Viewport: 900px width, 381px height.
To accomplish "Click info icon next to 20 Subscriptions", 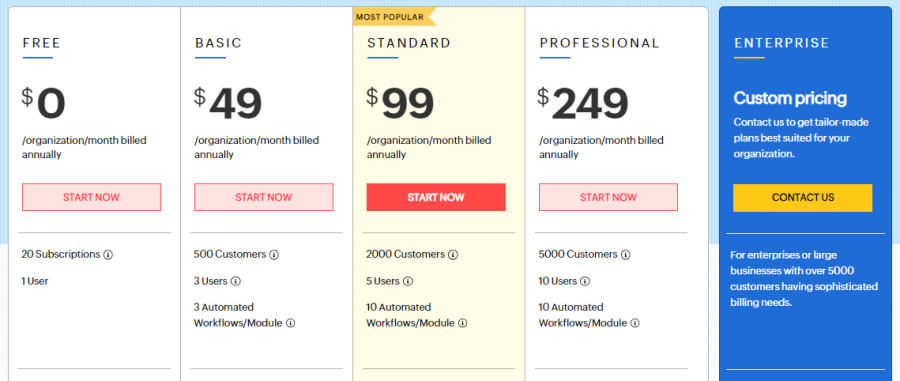I will tap(108, 255).
